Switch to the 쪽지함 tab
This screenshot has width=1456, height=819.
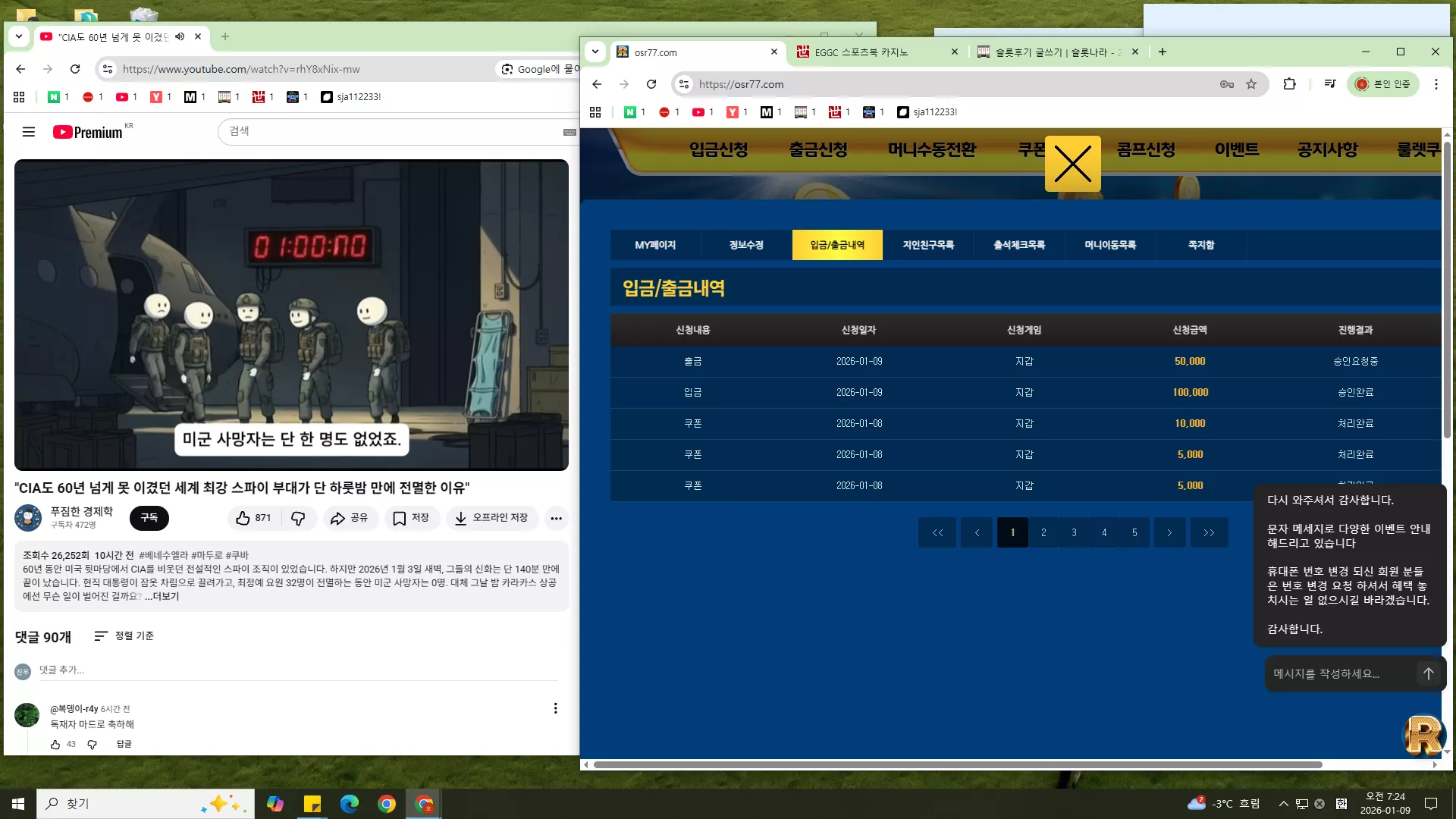tap(1201, 245)
